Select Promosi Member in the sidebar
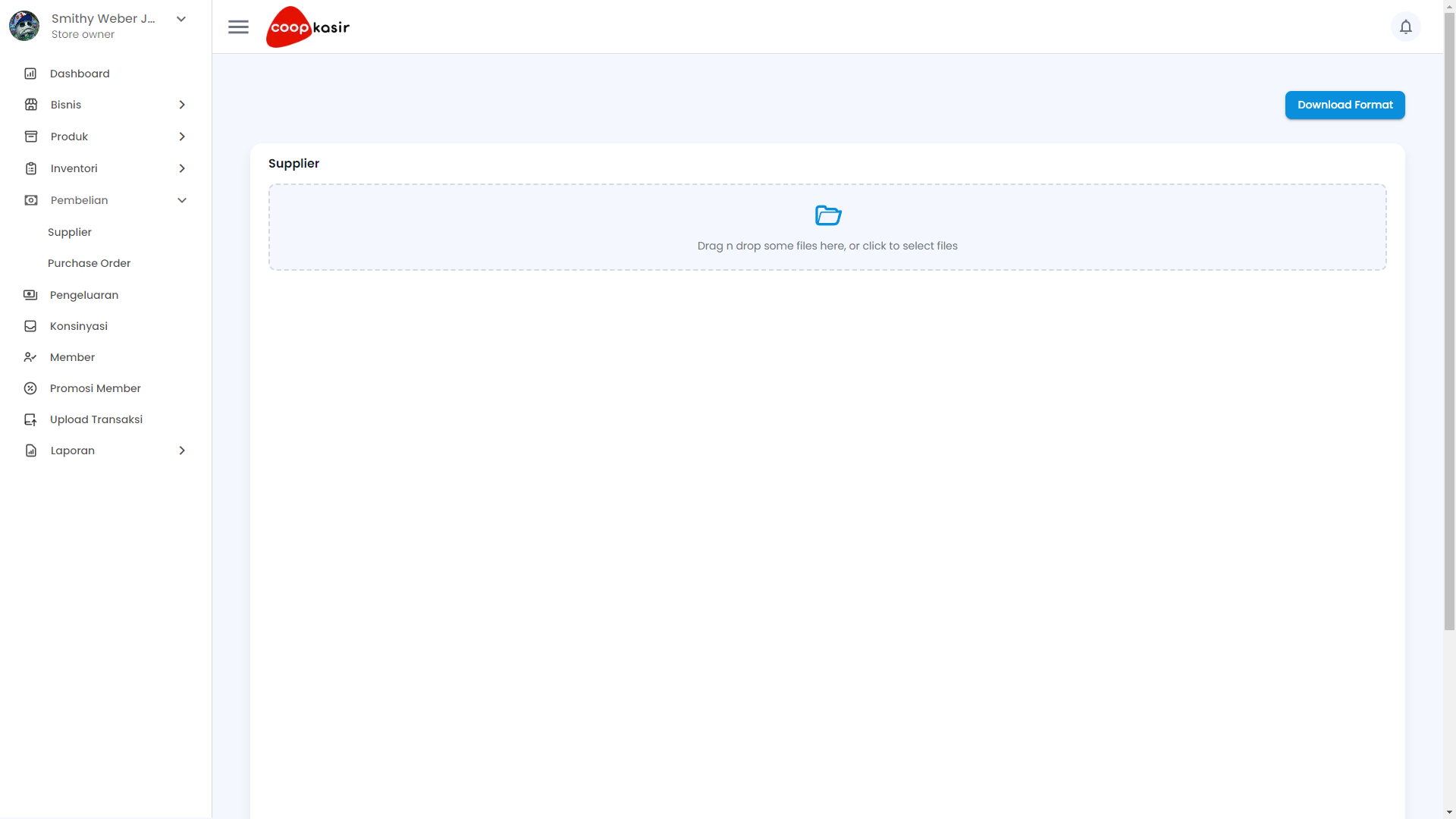Image resolution: width=1456 pixels, height=819 pixels. [95, 388]
